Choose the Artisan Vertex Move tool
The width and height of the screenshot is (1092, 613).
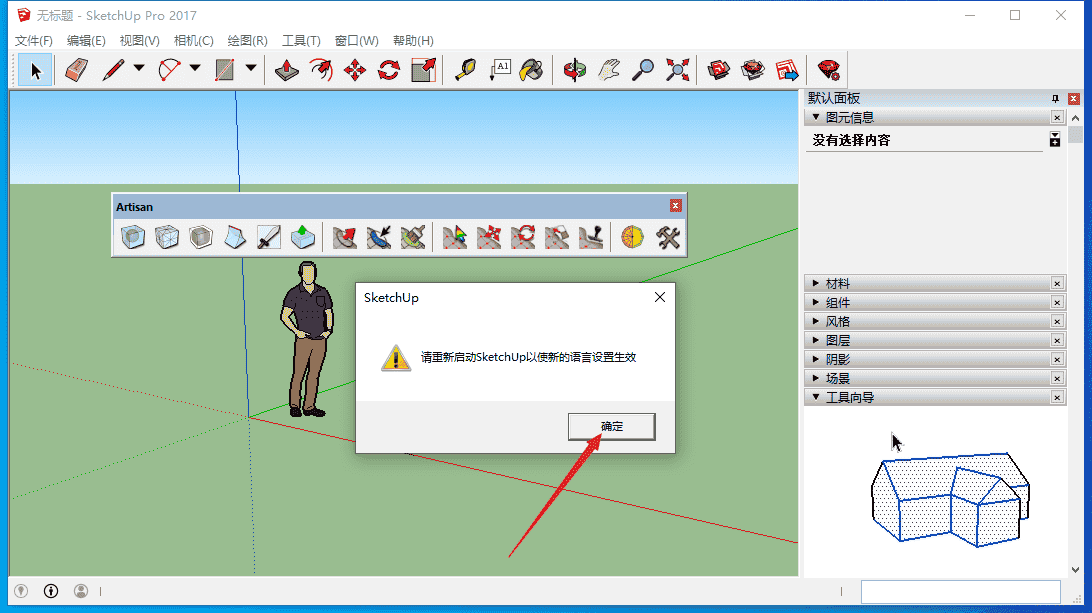(489, 238)
